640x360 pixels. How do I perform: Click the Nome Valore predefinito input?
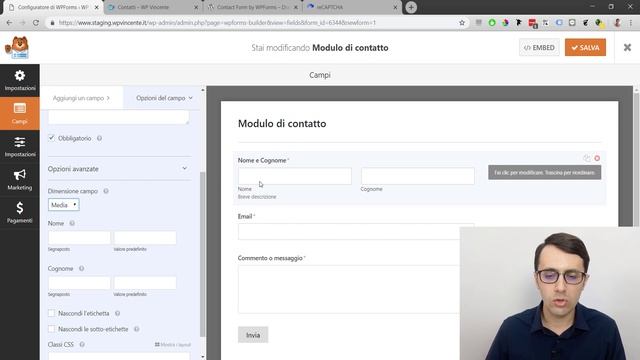click(145, 238)
